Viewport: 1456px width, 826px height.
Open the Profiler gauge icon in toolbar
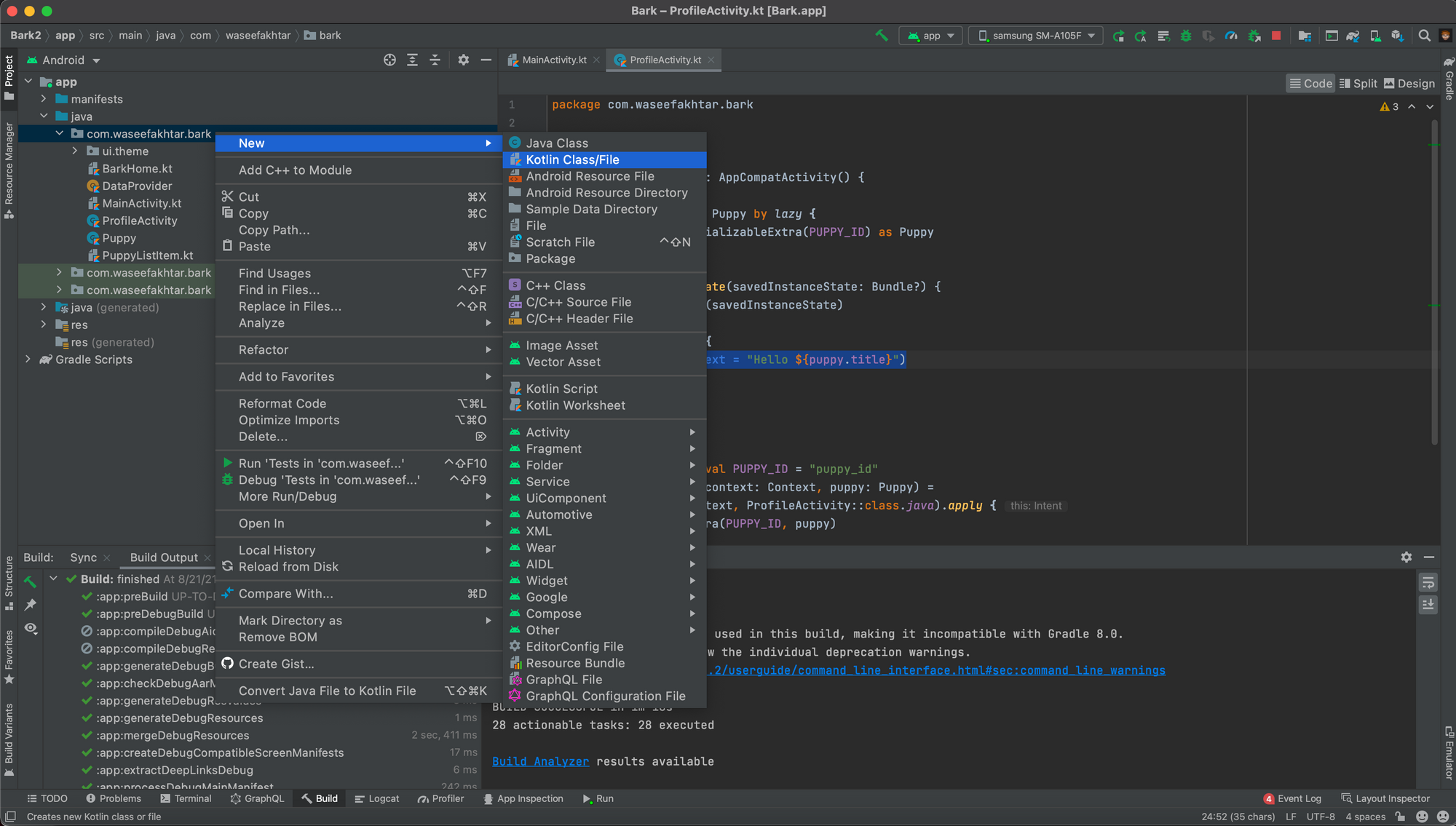tap(1231, 35)
